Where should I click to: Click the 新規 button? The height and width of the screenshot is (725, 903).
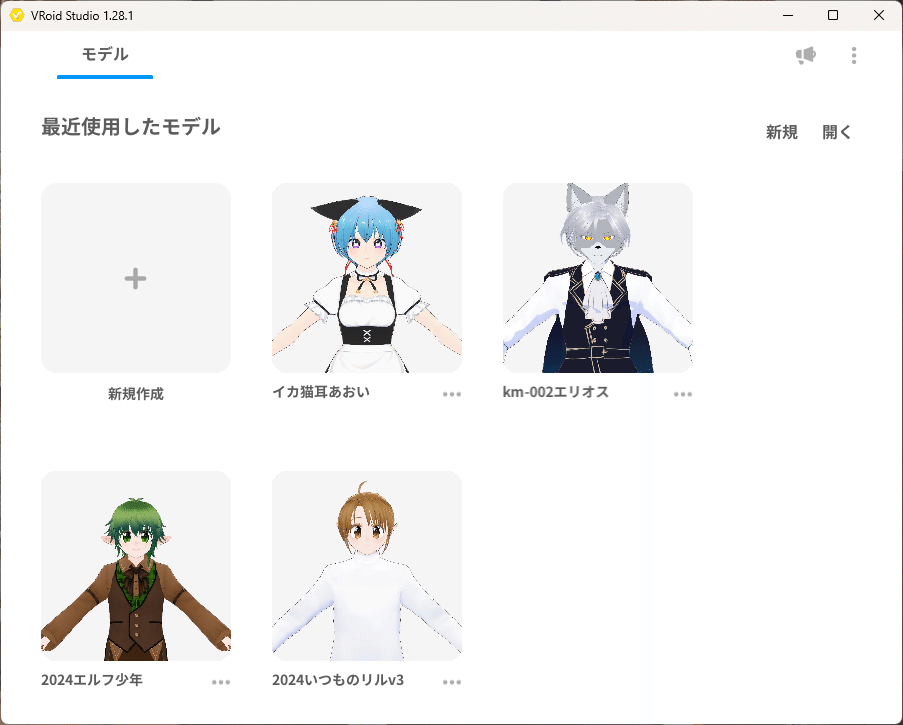coord(781,132)
